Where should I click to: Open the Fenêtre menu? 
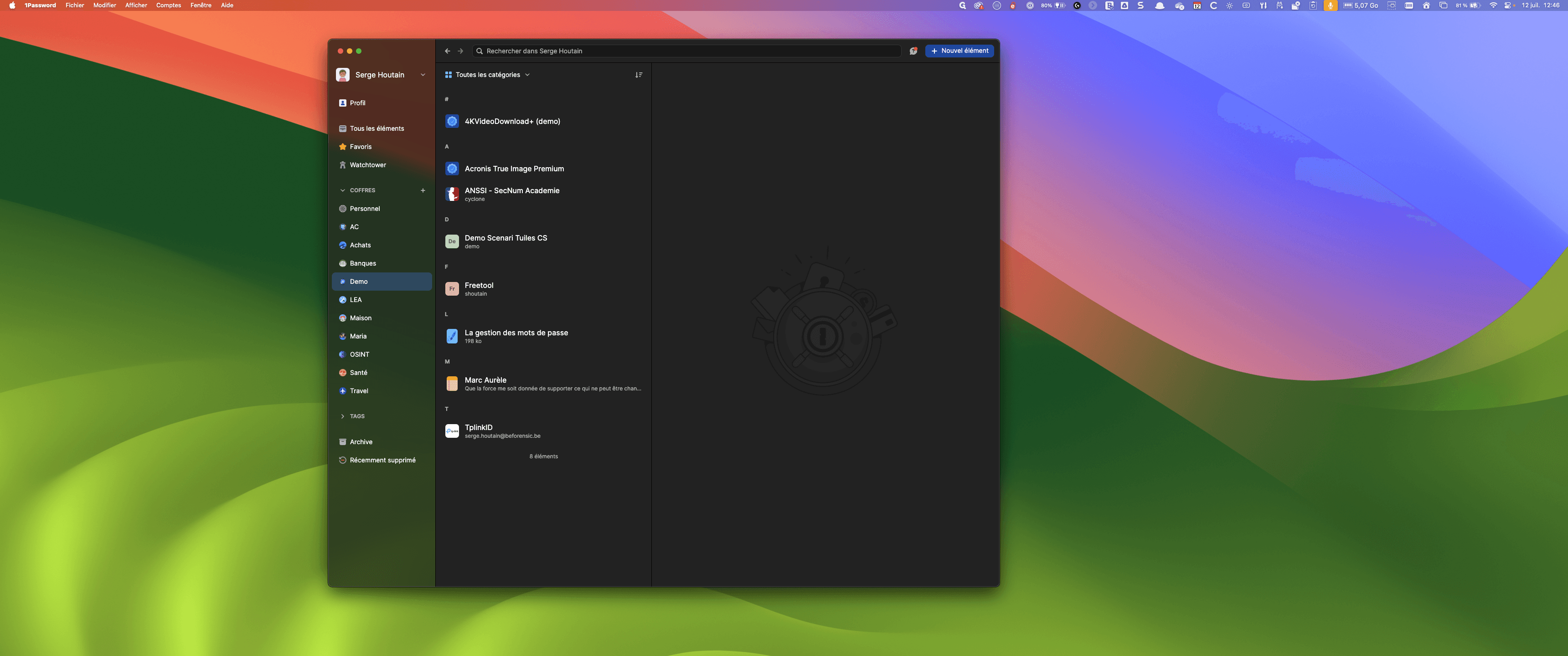(x=201, y=5)
